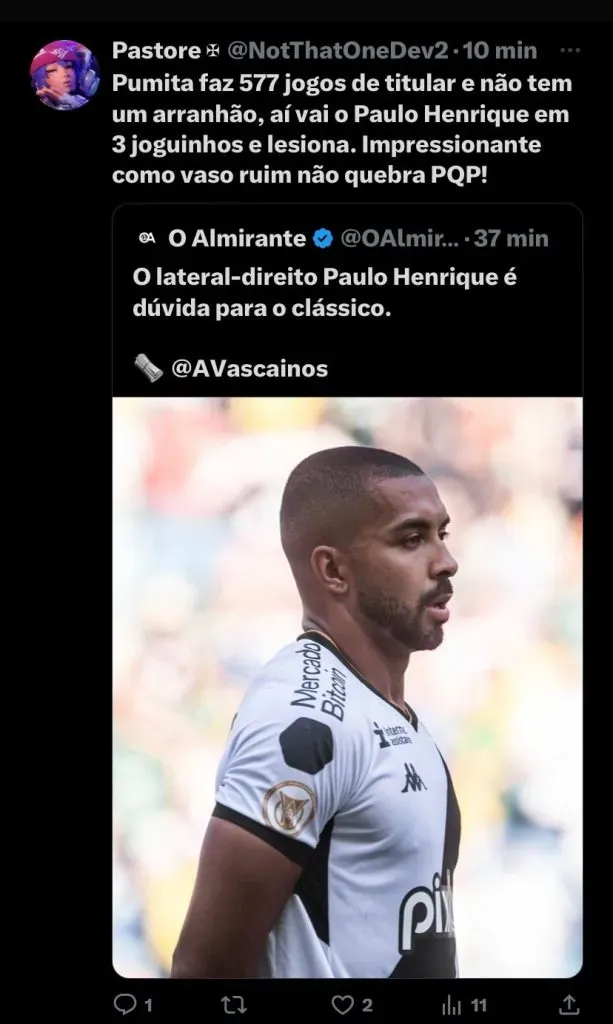Click the main tweet text about Pumita
This screenshot has height=1024, width=613.
tap(342, 129)
